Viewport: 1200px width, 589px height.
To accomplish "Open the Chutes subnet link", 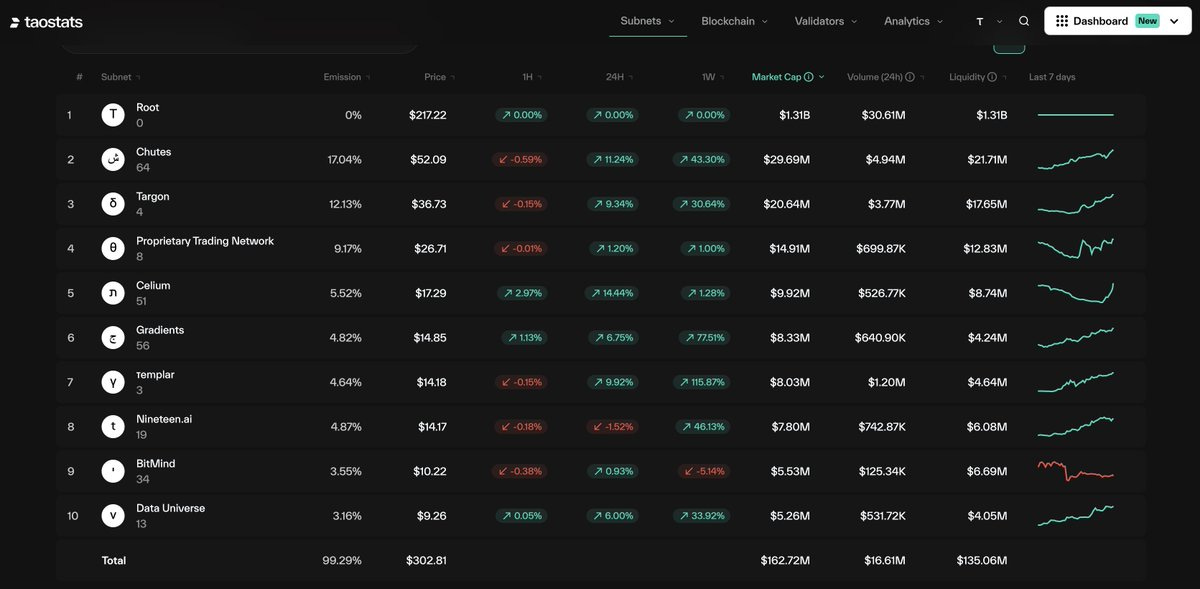I will coord(153,152).
